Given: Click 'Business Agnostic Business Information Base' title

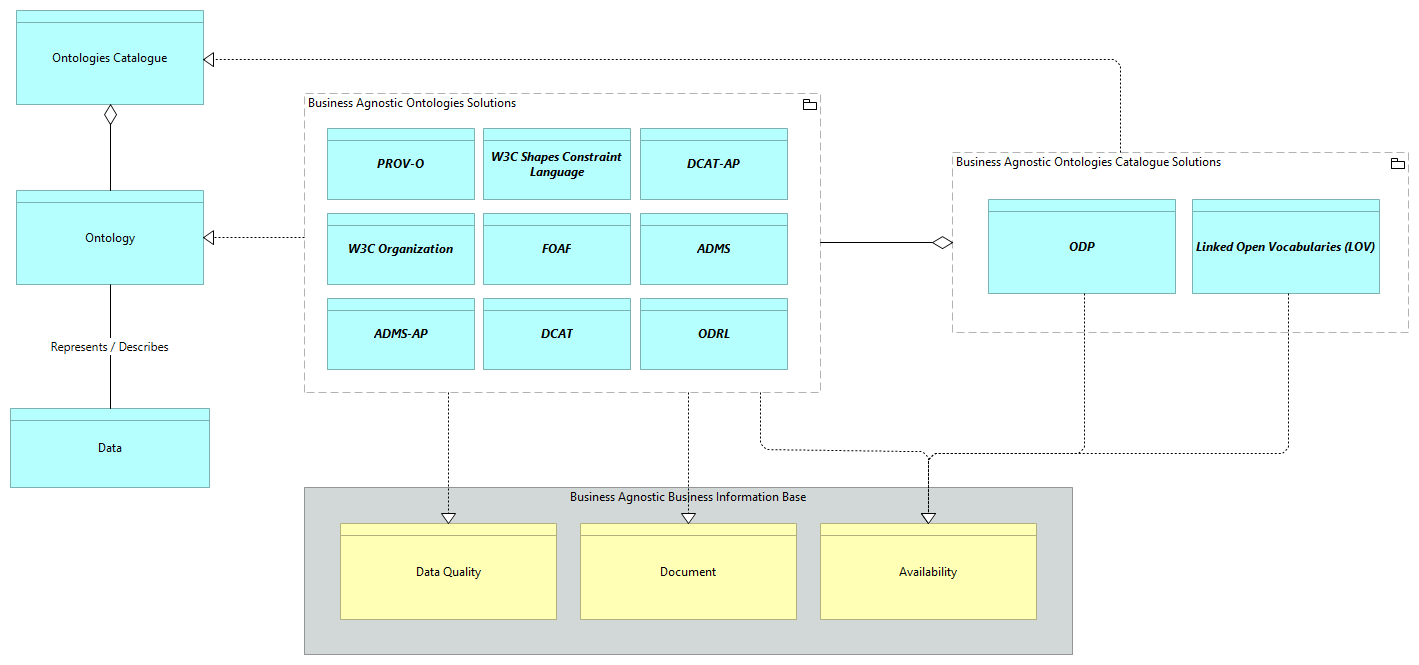Looking at the screenshot, I should point(688,497).
